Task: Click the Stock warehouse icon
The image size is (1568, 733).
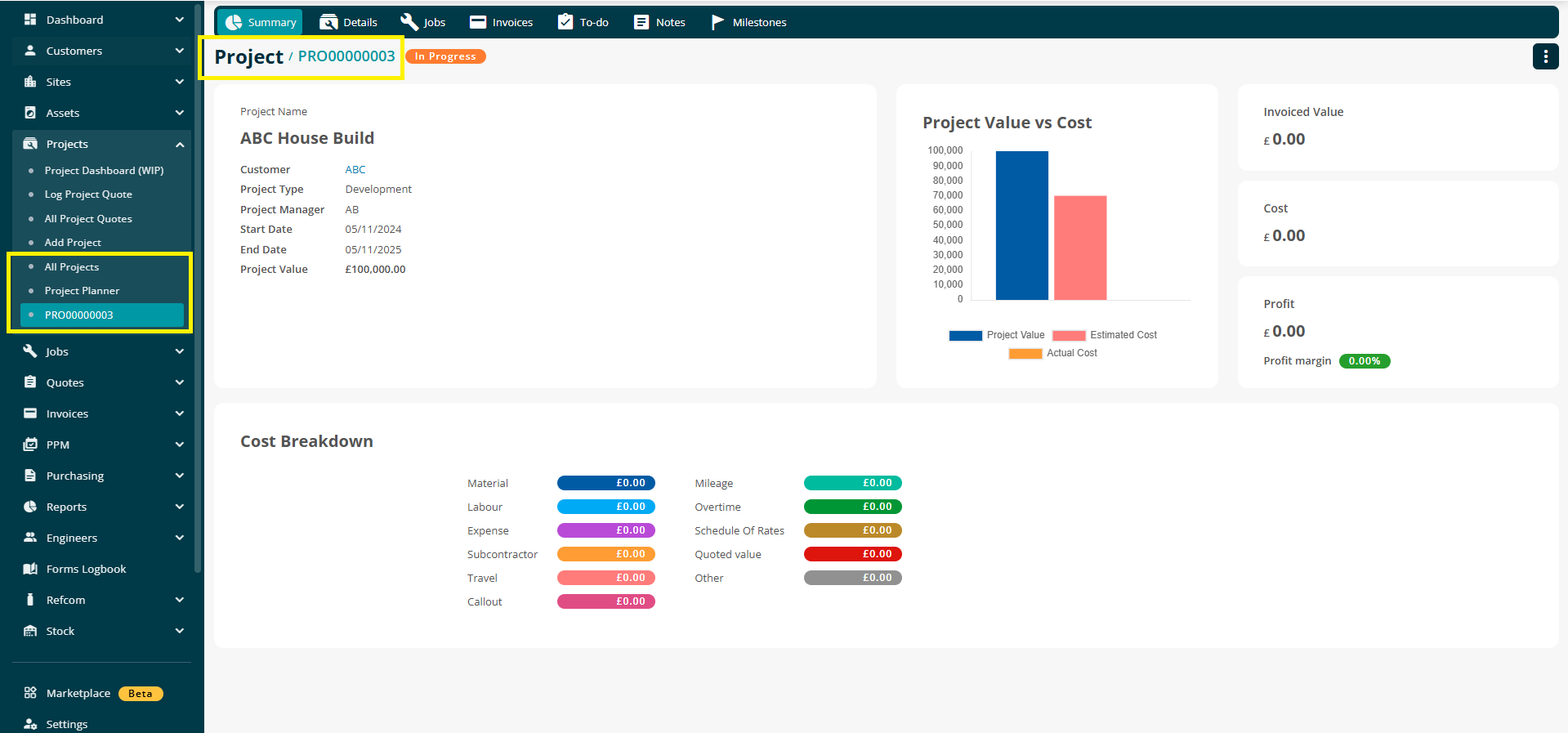Action: [30, 631]
